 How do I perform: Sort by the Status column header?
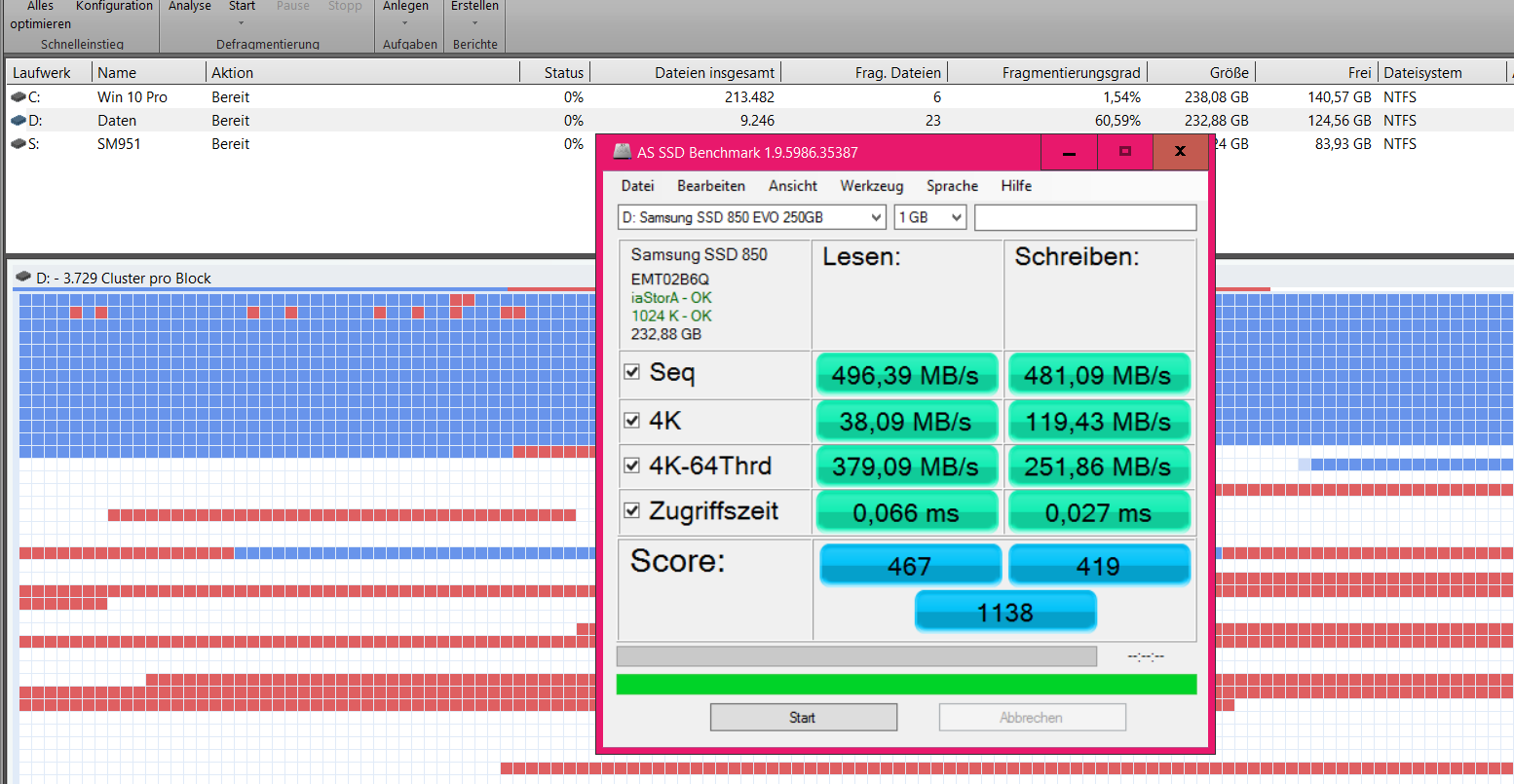pyautogui.click(x=554, y=72)
